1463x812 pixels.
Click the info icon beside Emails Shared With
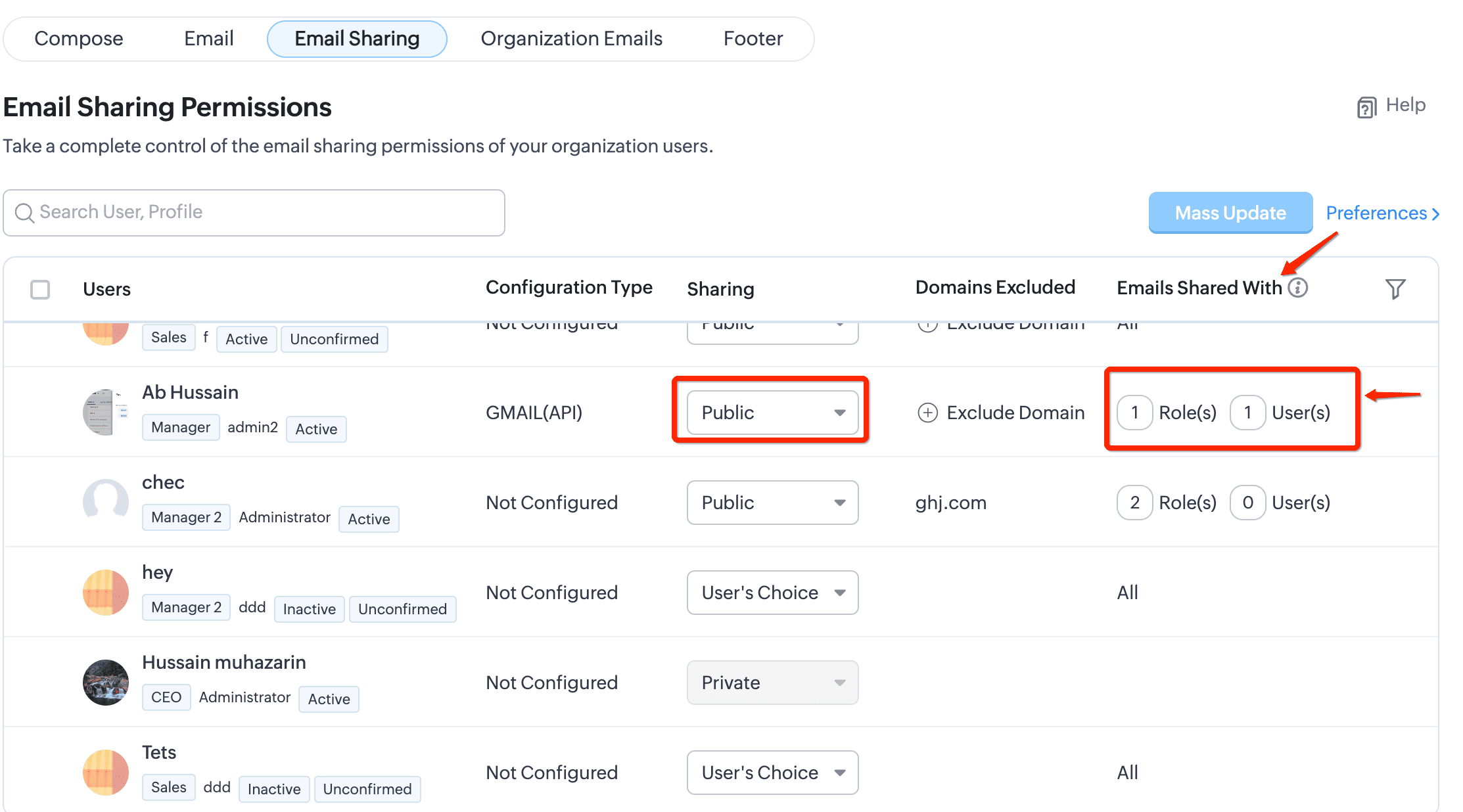[x=1298, y=288]
